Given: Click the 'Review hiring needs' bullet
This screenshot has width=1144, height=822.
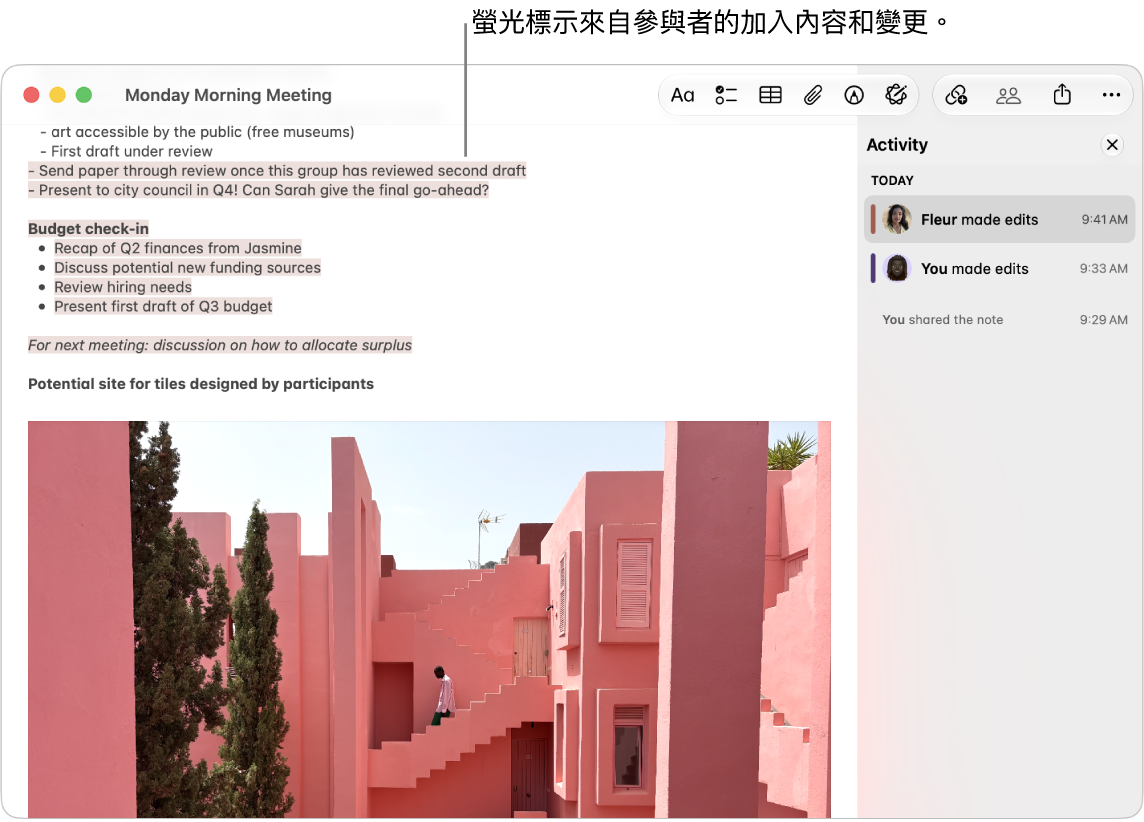Looking at the screenshot, I should [123, 287].
